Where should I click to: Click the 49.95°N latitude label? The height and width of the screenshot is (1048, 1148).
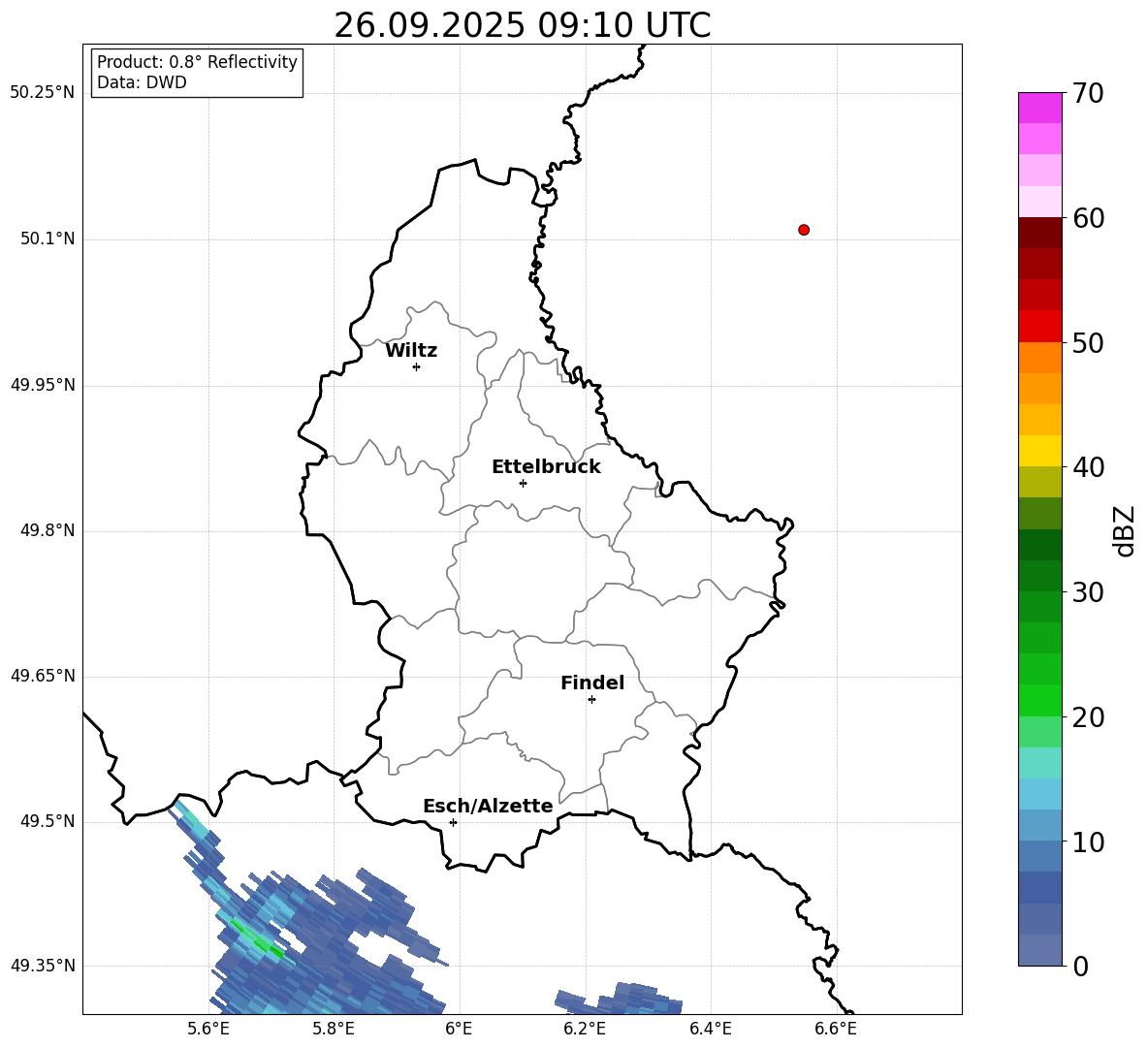click(43, 385)
